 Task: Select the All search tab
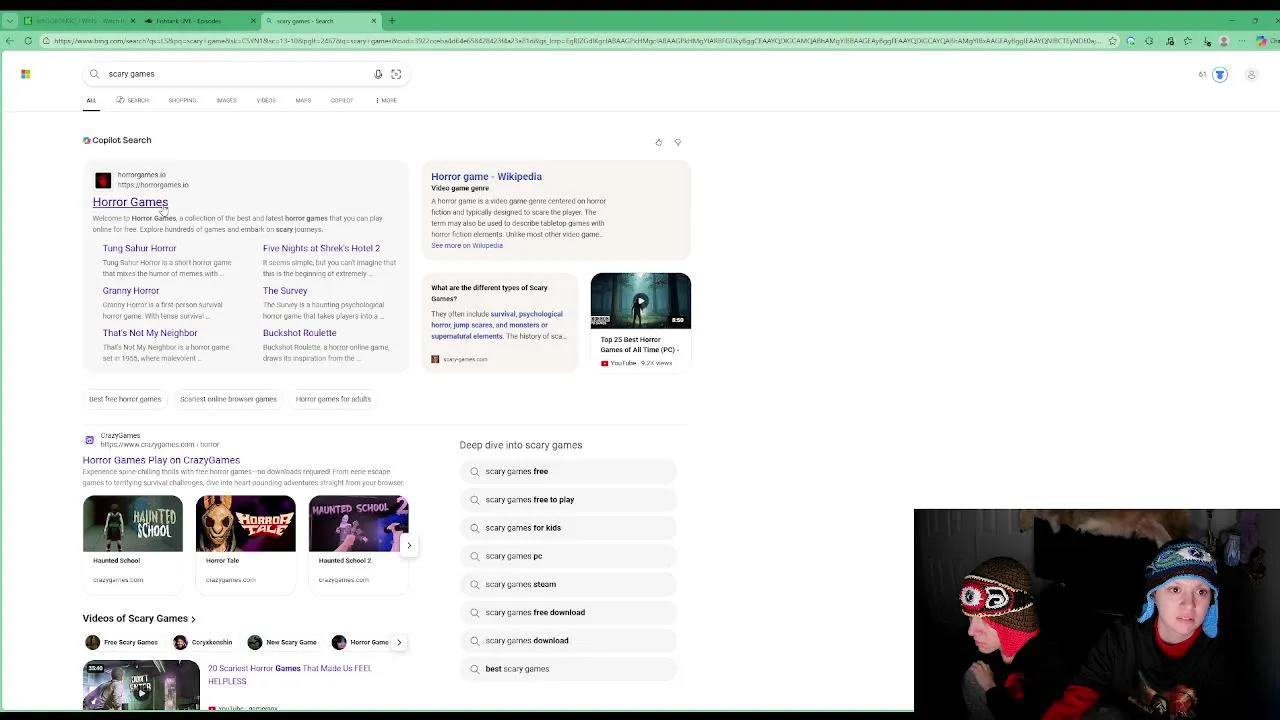[91, 100]
